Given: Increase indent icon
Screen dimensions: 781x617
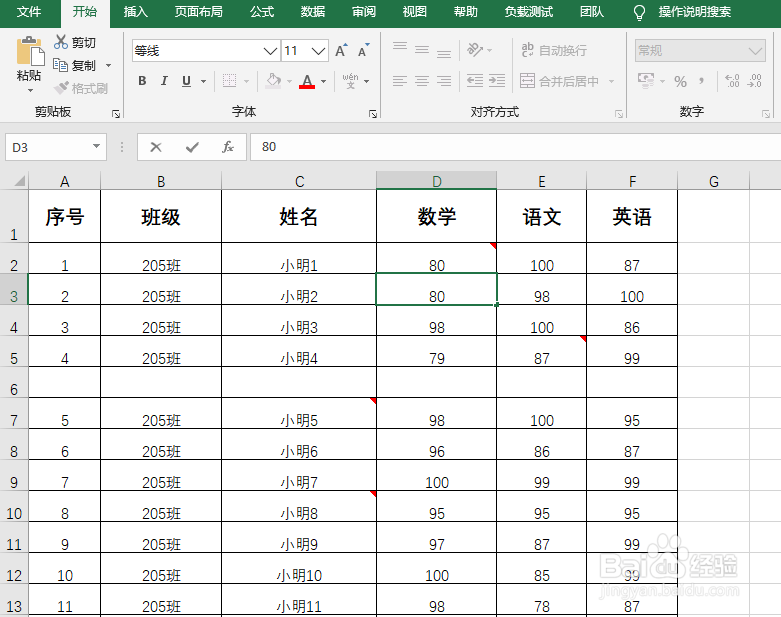Looking at the screenshot, I should click(x=497, y=81).
